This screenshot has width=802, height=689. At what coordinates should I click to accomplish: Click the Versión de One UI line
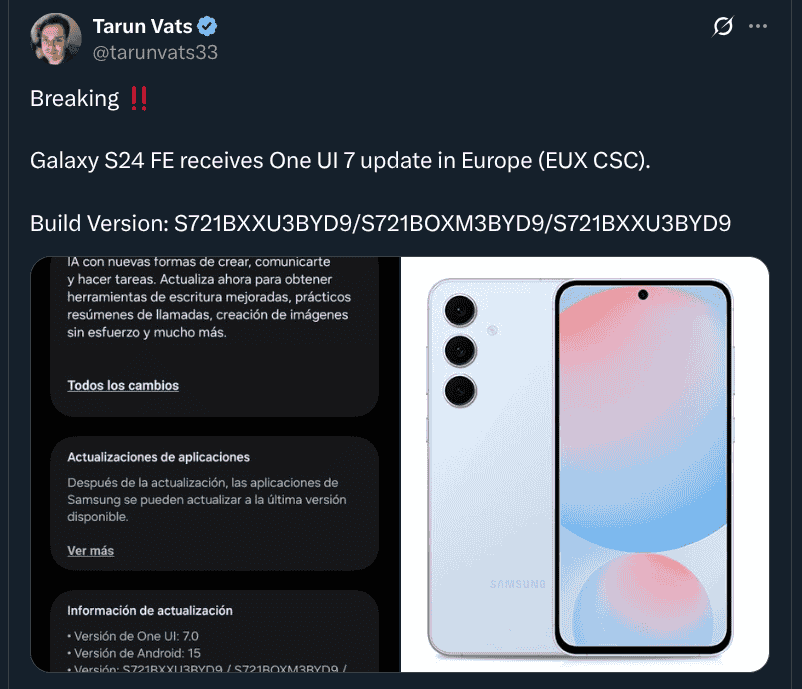click(133, 636)
